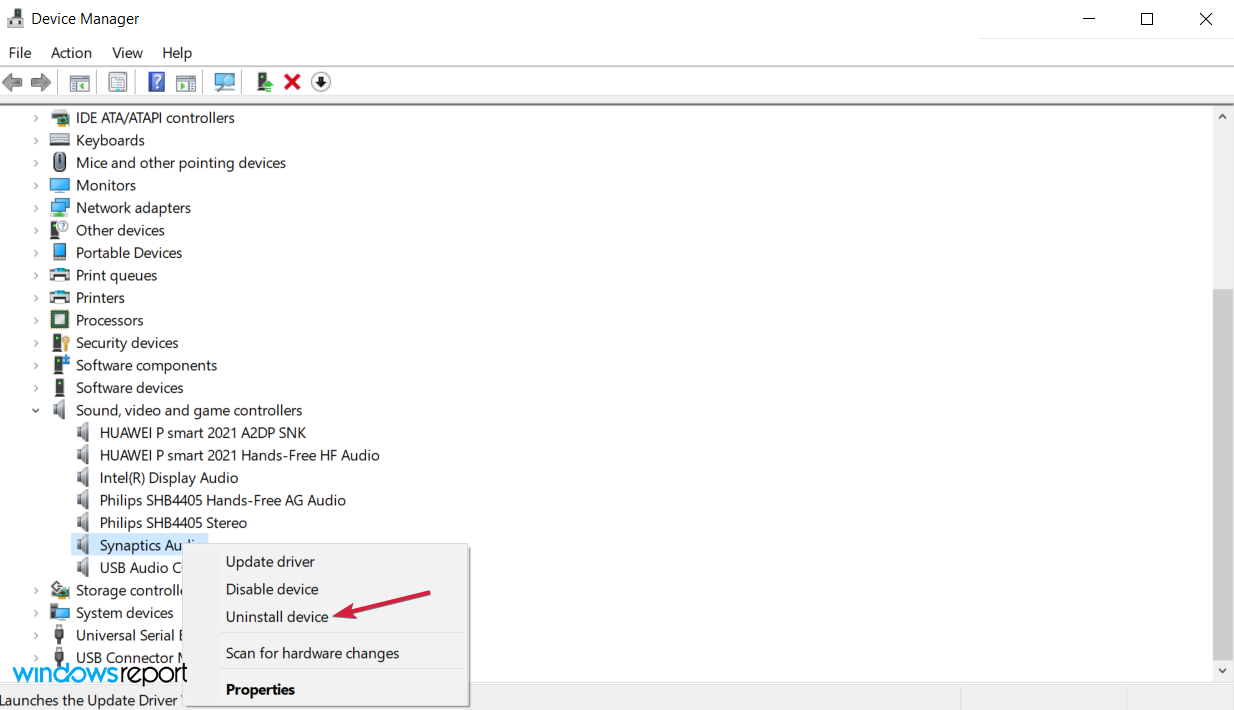Click the red X uninstall device icon
The height and width of the screenshot is (710, 1234).
click(292, 82)
